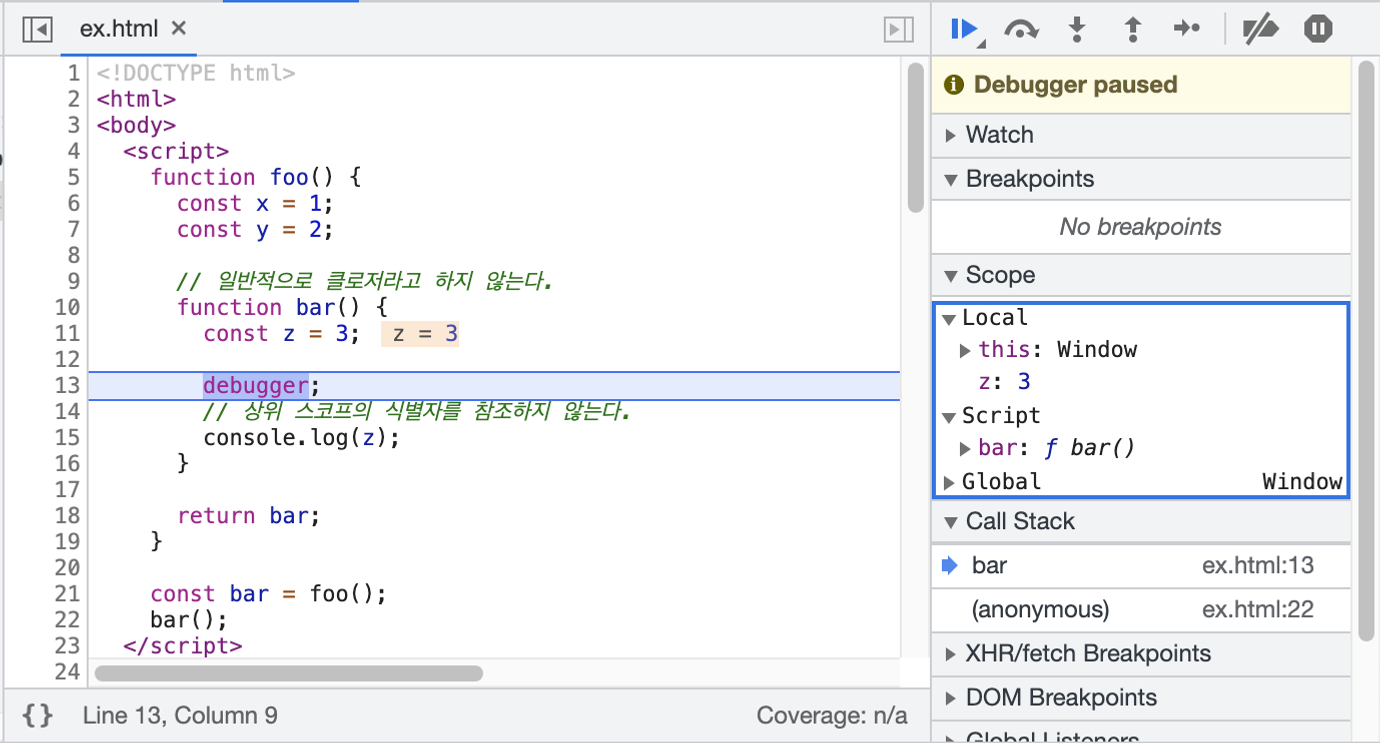Click line number 13 in gutter
Image resolution: width=1380 pixels, height=743 pixels.
[x=67, y=386]
